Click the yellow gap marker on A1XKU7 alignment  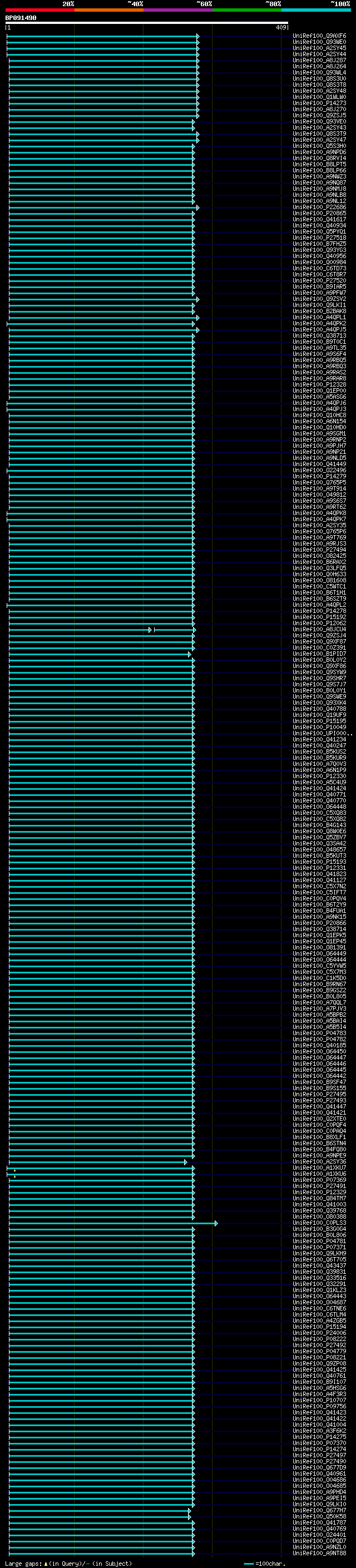coord(14,1170)
